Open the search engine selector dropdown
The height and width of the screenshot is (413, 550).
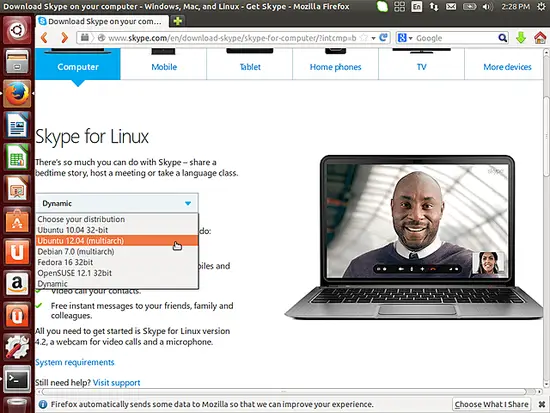click(405, 38)
